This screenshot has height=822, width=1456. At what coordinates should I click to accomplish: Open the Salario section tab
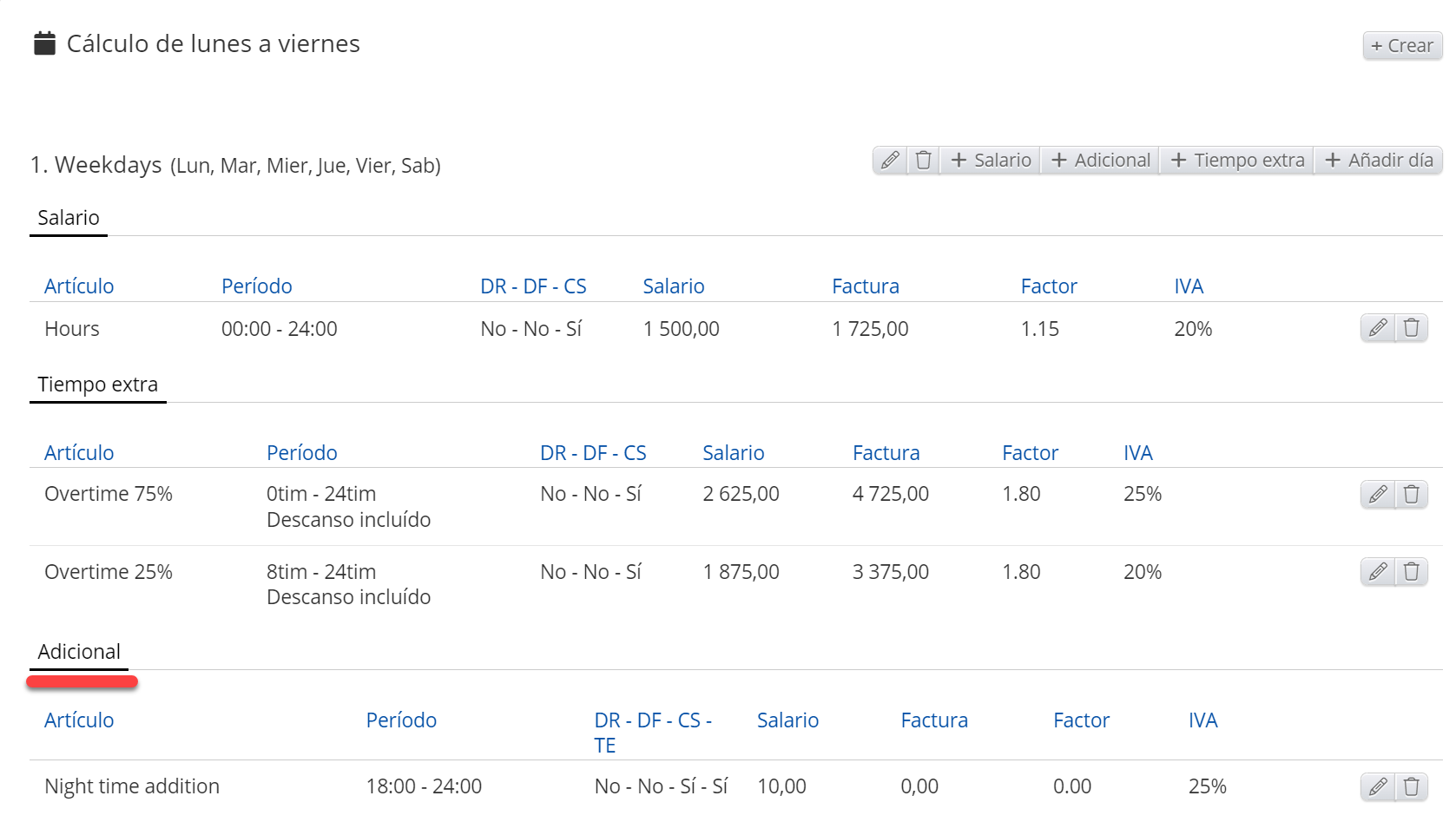69,218
